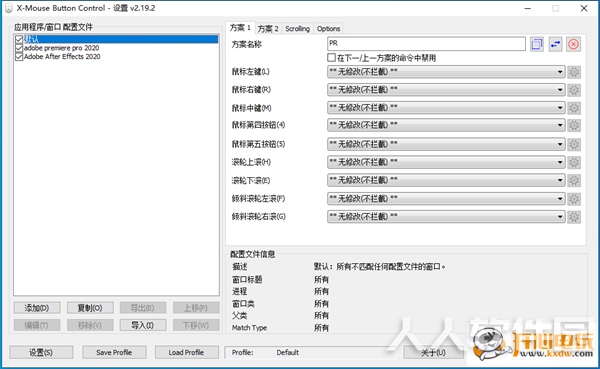Expand the 鼠标中键(M) action dropdown
600x369 pixels.
(x=446, y=108)
